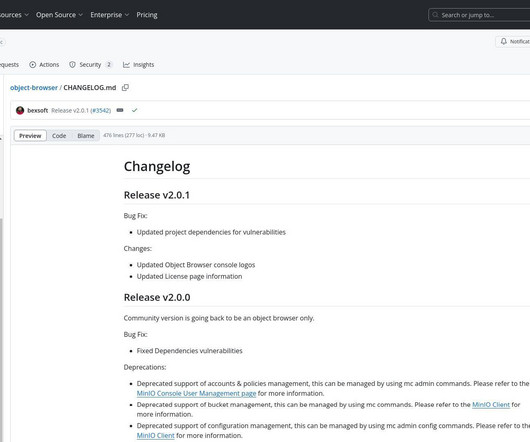This screenshot has height=442, width=530.
Task: Switch to the Code view tab
Action: 59,136
